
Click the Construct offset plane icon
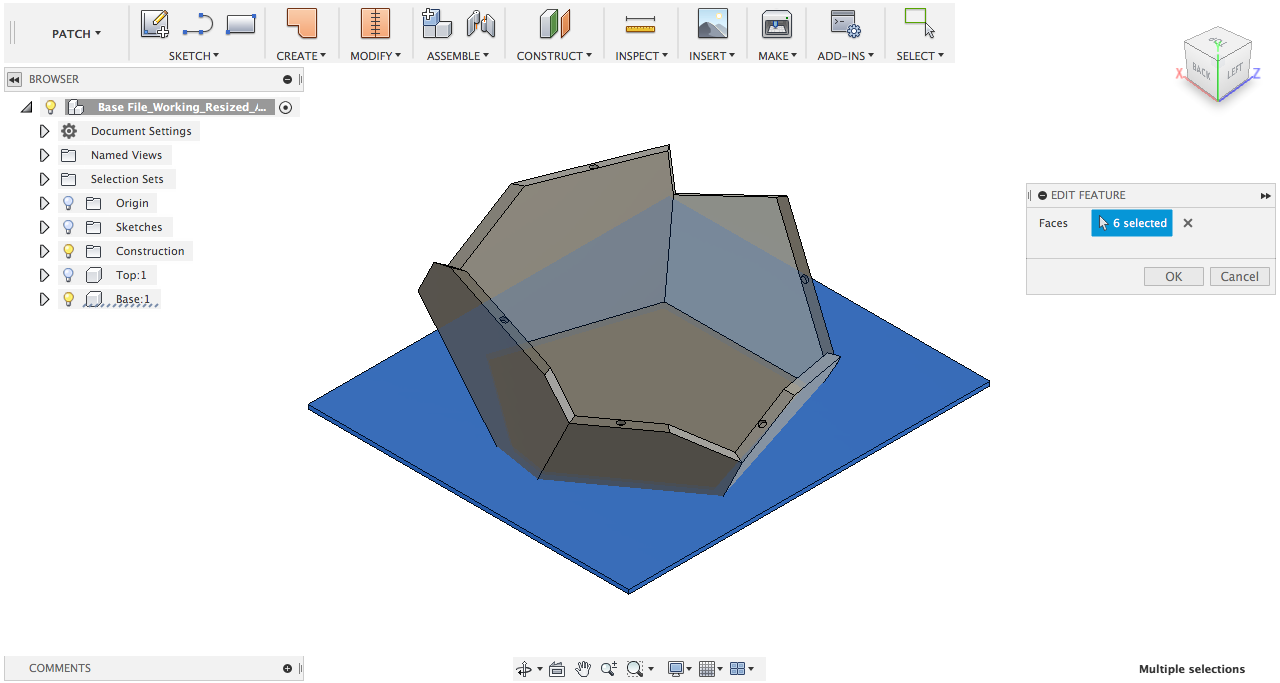[x=554, y=24]
